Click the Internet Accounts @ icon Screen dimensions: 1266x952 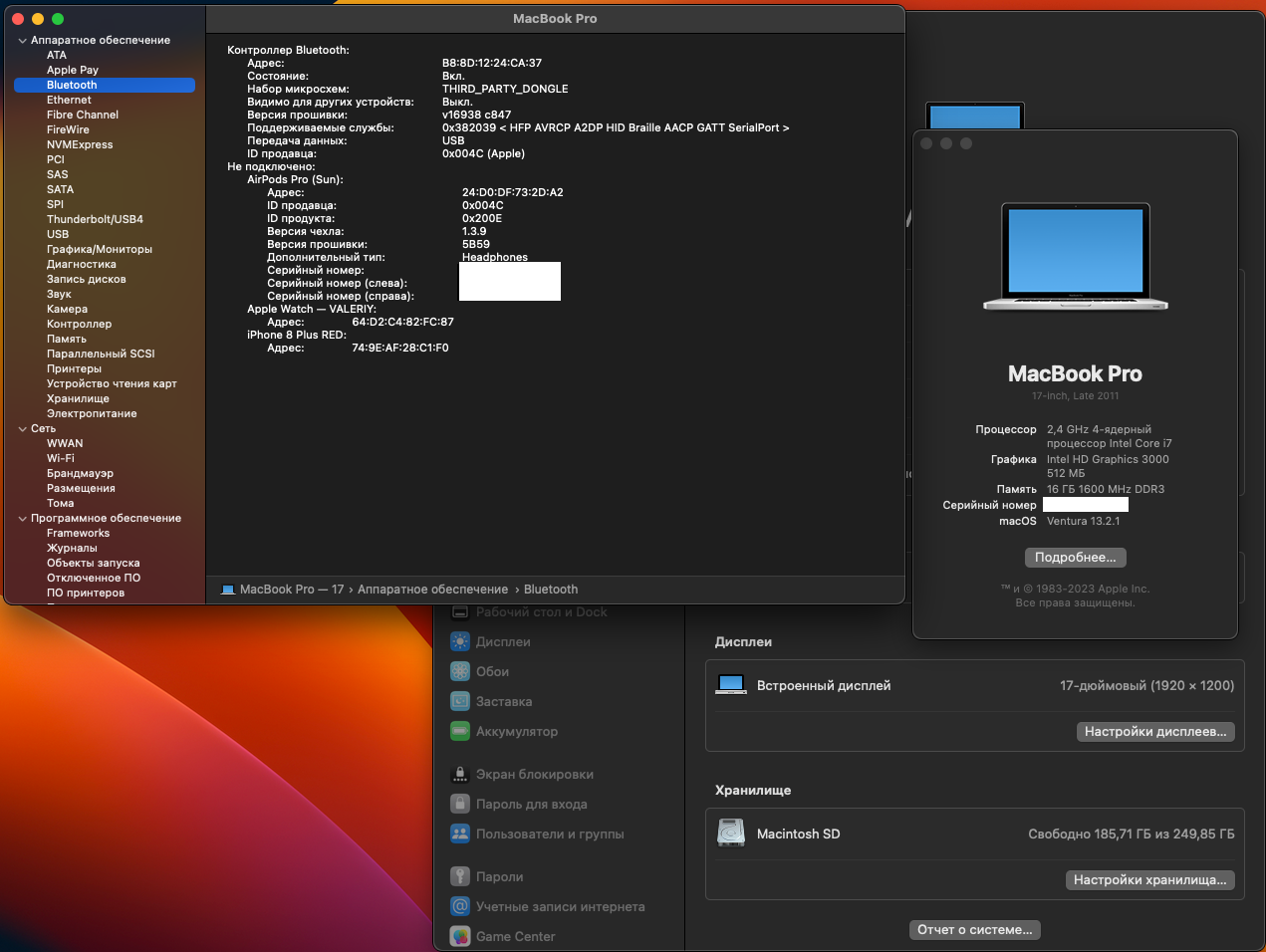[x=459, y=906]
